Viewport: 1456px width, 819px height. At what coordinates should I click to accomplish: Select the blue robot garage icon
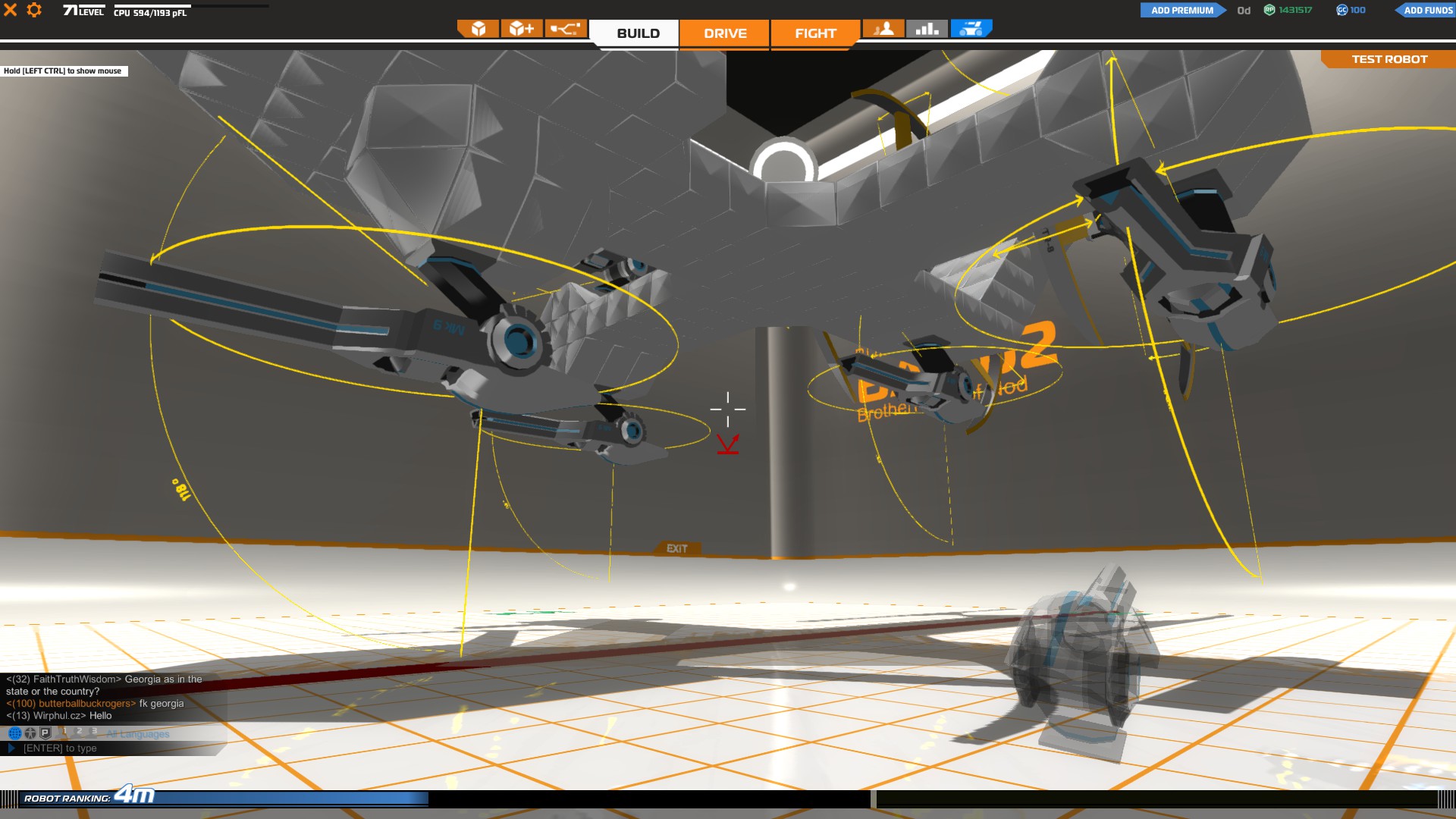(x=971, y=29)
